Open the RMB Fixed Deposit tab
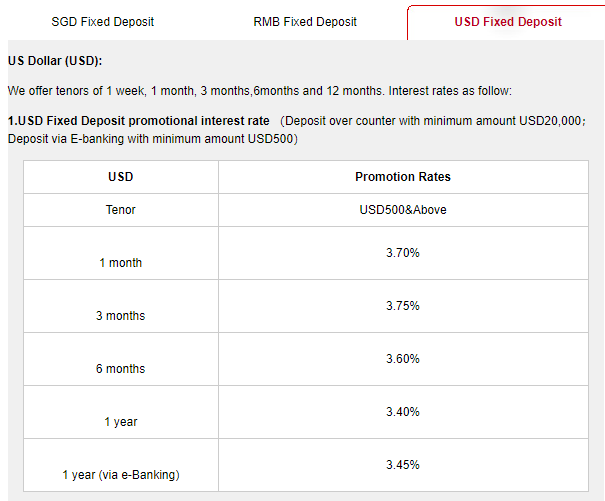Screen dimensions: 605x501 click(x=305, y=22)
